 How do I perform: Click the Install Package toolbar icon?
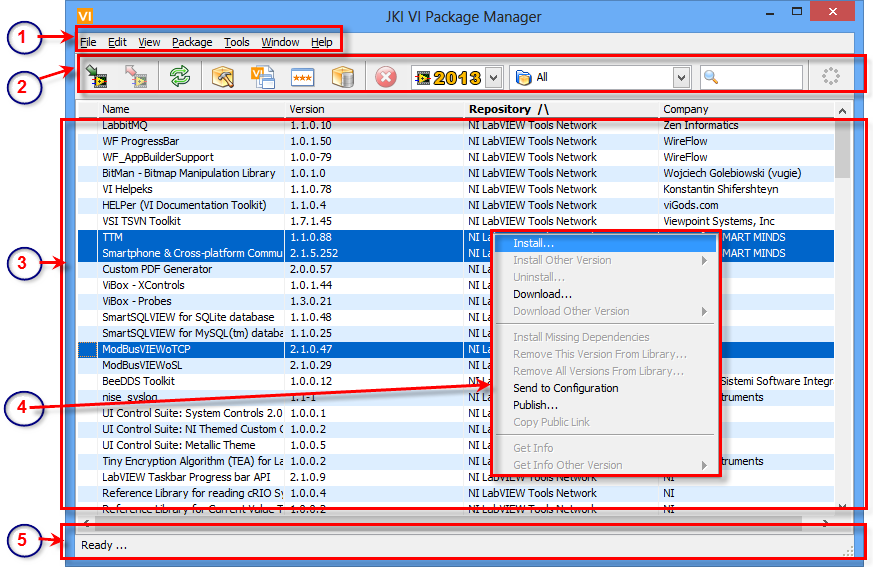[x=97, y=77]
